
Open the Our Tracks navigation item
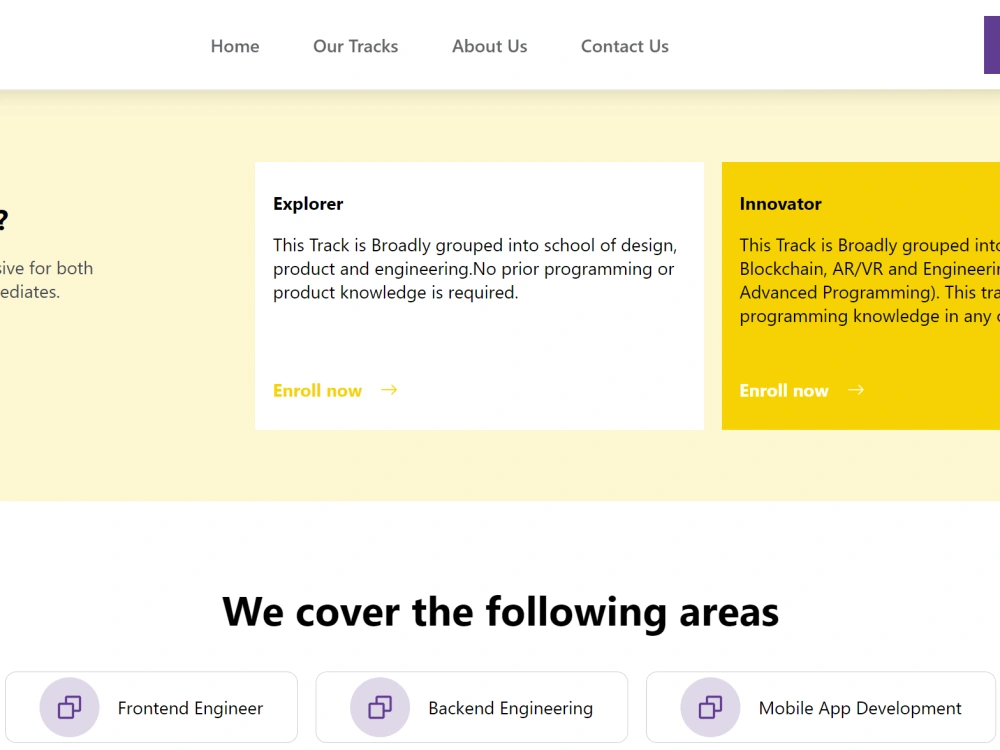355,46
